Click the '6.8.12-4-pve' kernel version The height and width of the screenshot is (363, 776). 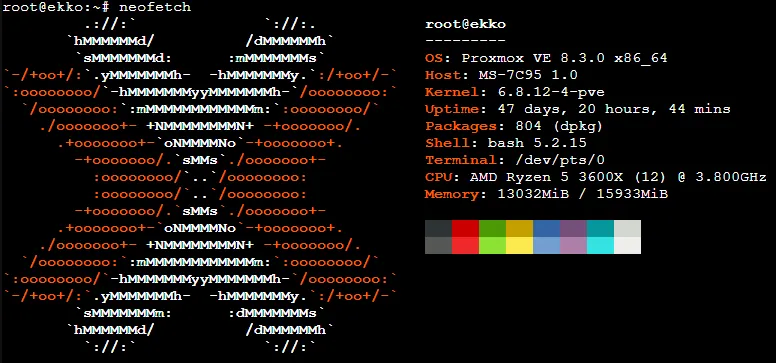point(551,92)
